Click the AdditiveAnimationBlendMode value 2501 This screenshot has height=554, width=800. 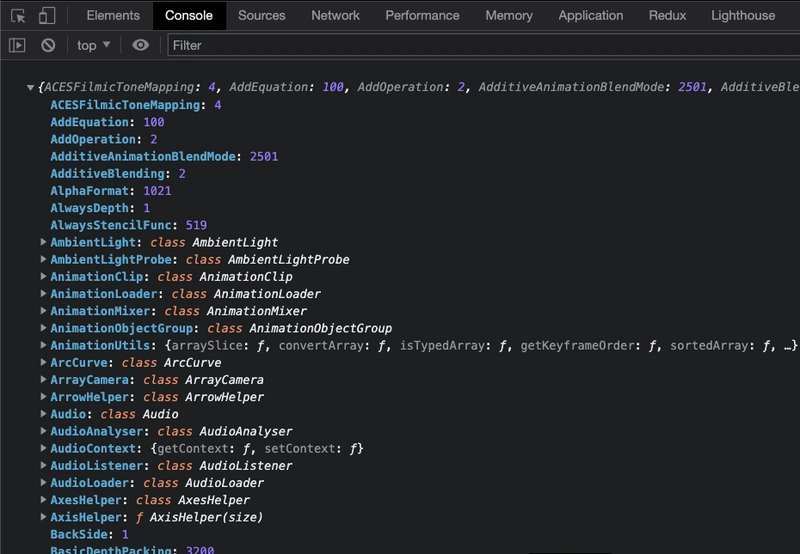264,157
